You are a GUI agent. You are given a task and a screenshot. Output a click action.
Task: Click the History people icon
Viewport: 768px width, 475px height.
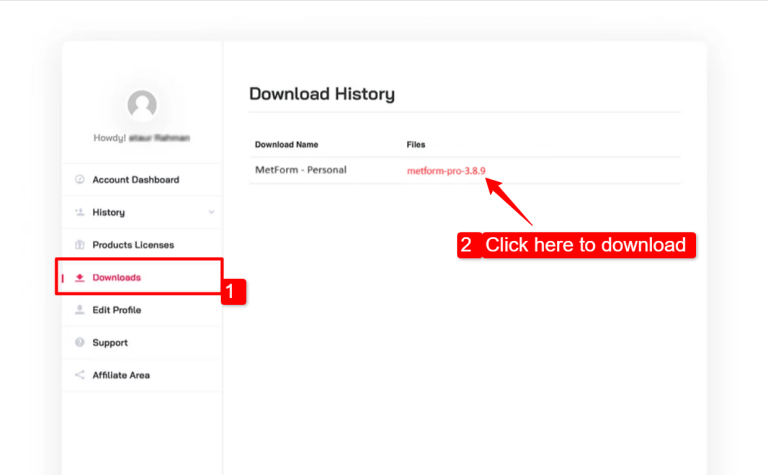[x=80, y=212]
